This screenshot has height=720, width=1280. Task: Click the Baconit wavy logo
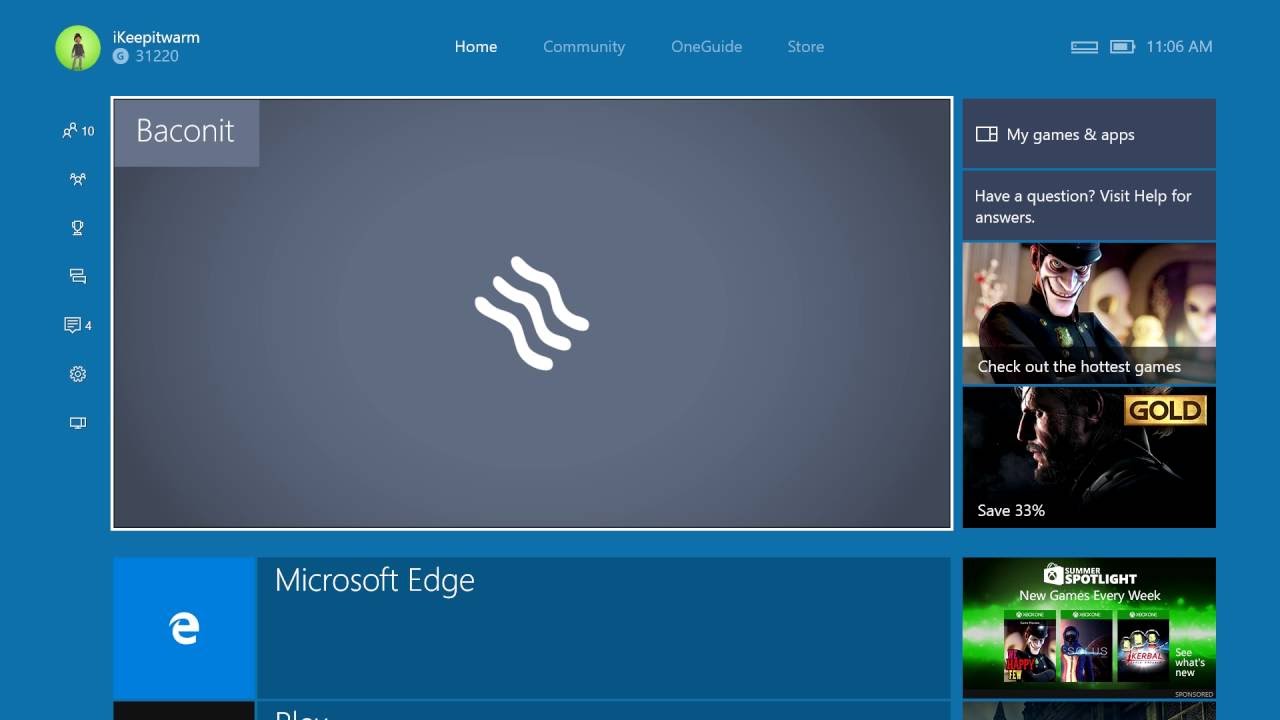(532, 313)
